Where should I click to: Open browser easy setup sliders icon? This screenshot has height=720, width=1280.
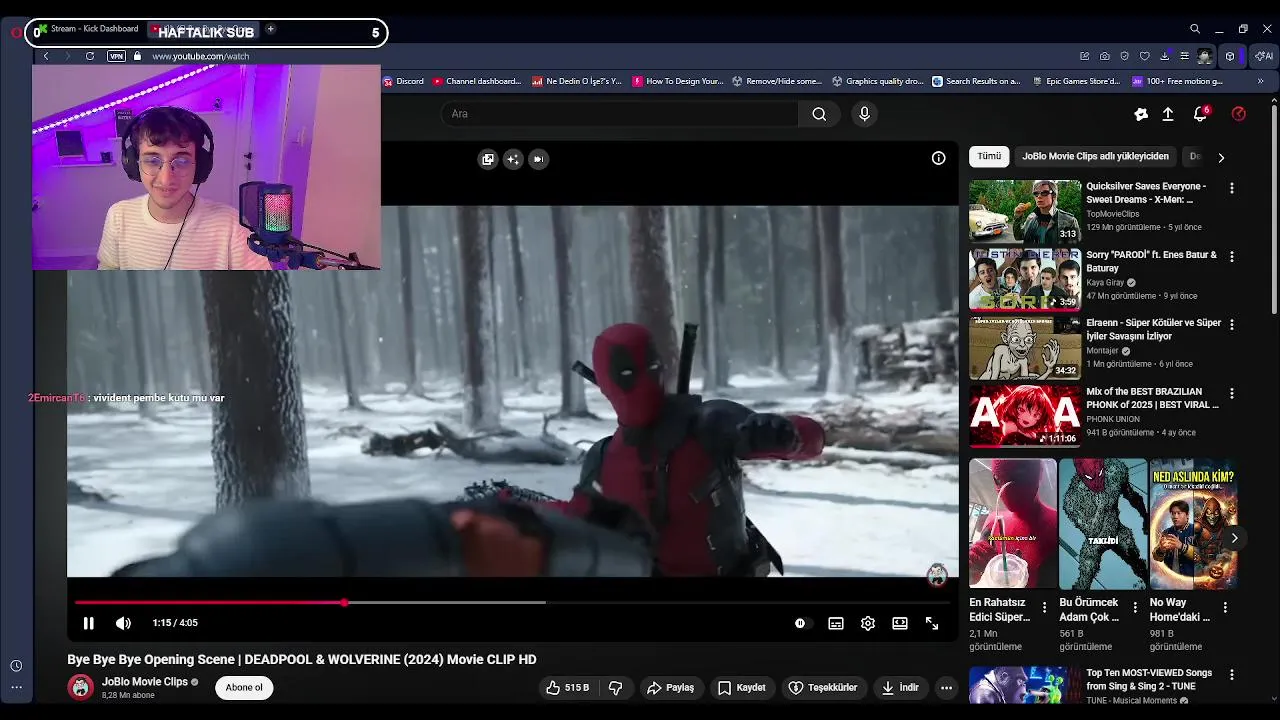tap(1185, 56)
